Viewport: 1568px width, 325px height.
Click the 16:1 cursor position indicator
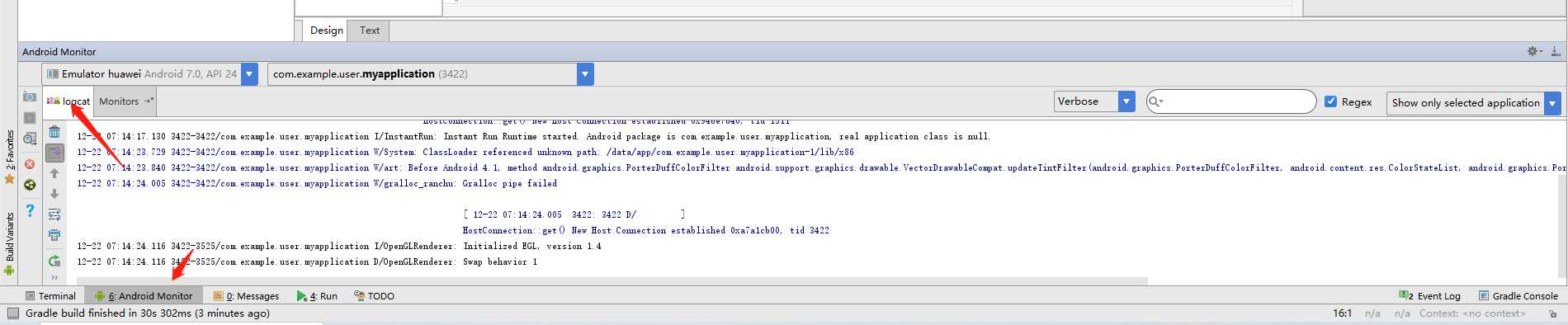coord(1342,313)
